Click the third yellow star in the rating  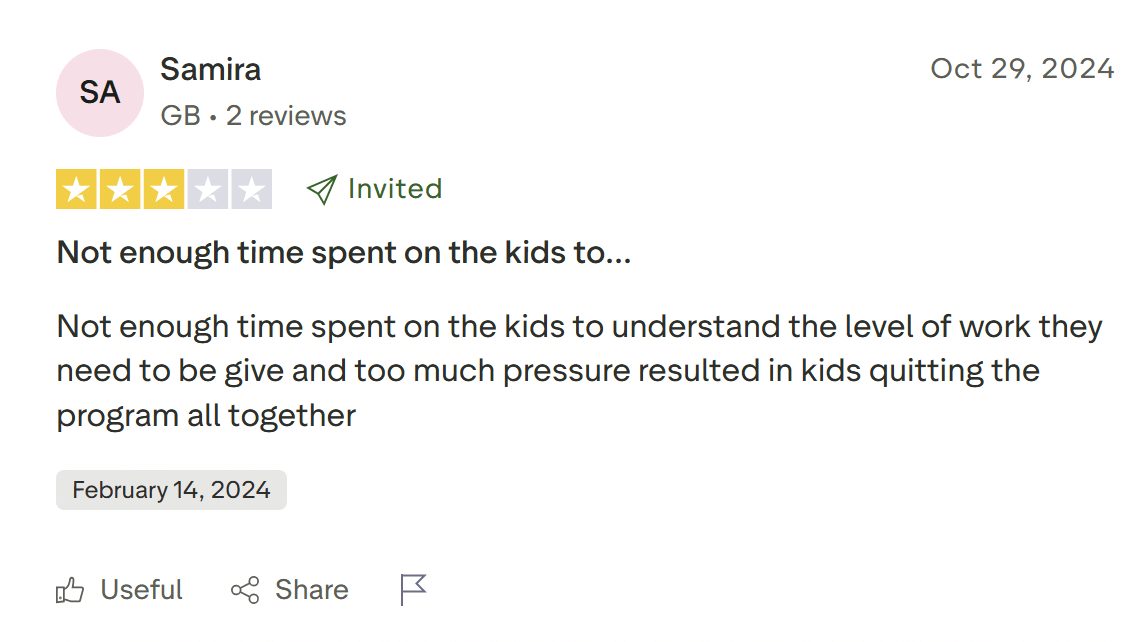pos(164,188)
